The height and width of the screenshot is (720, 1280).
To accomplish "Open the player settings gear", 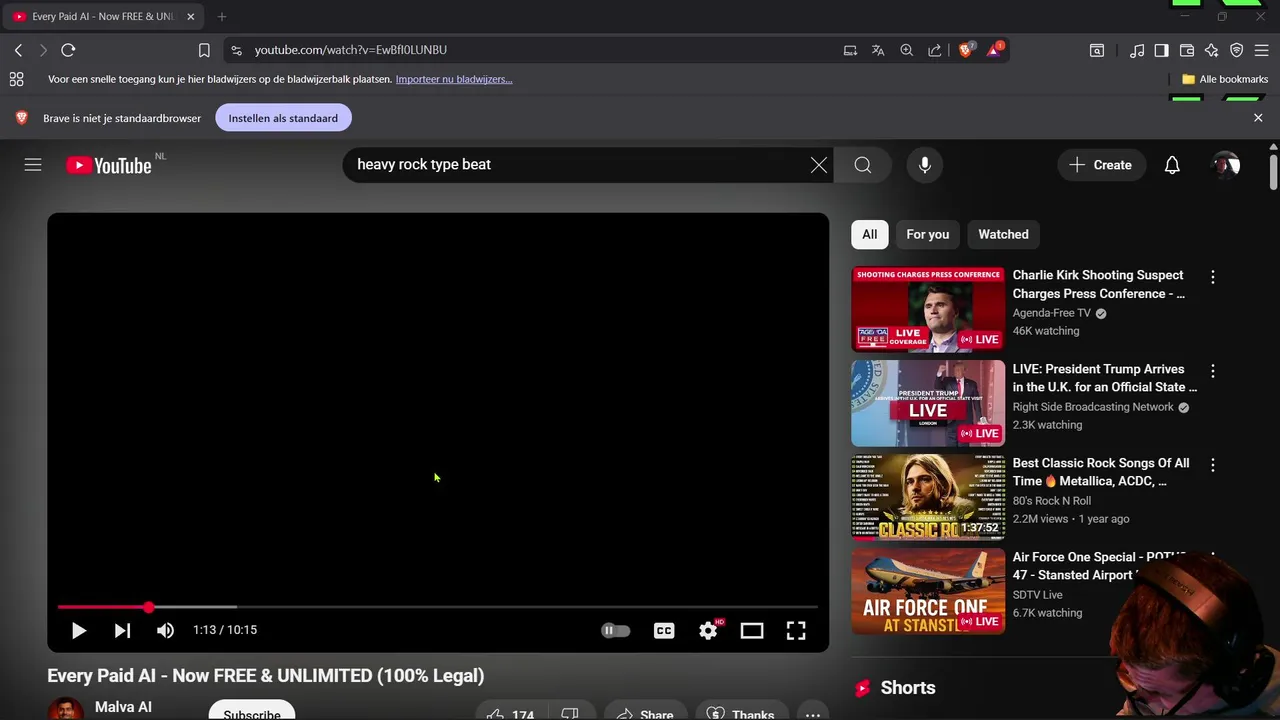I will [x=708, y=630].
